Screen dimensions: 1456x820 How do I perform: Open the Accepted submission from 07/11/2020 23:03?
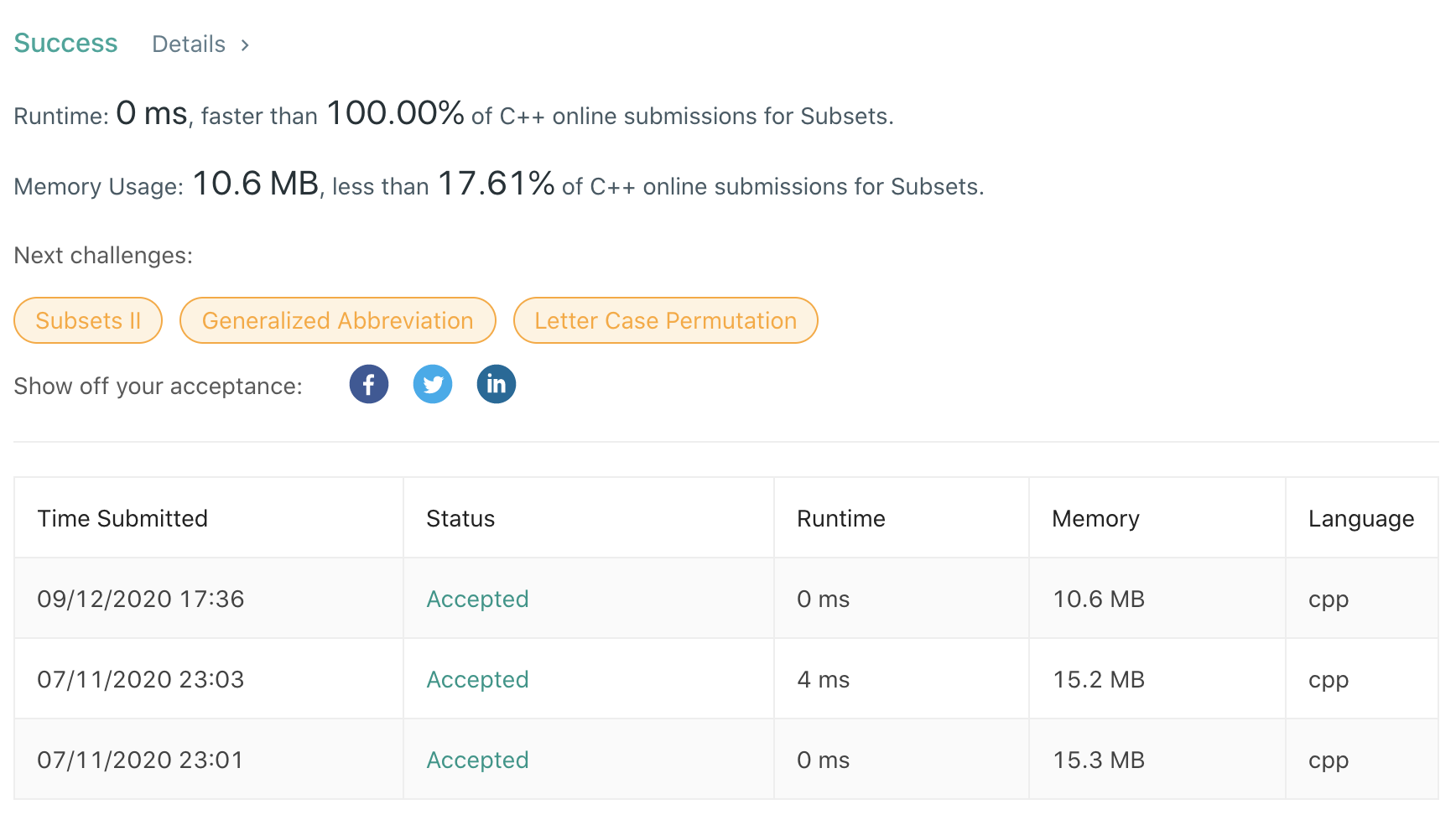pos(477,679)
